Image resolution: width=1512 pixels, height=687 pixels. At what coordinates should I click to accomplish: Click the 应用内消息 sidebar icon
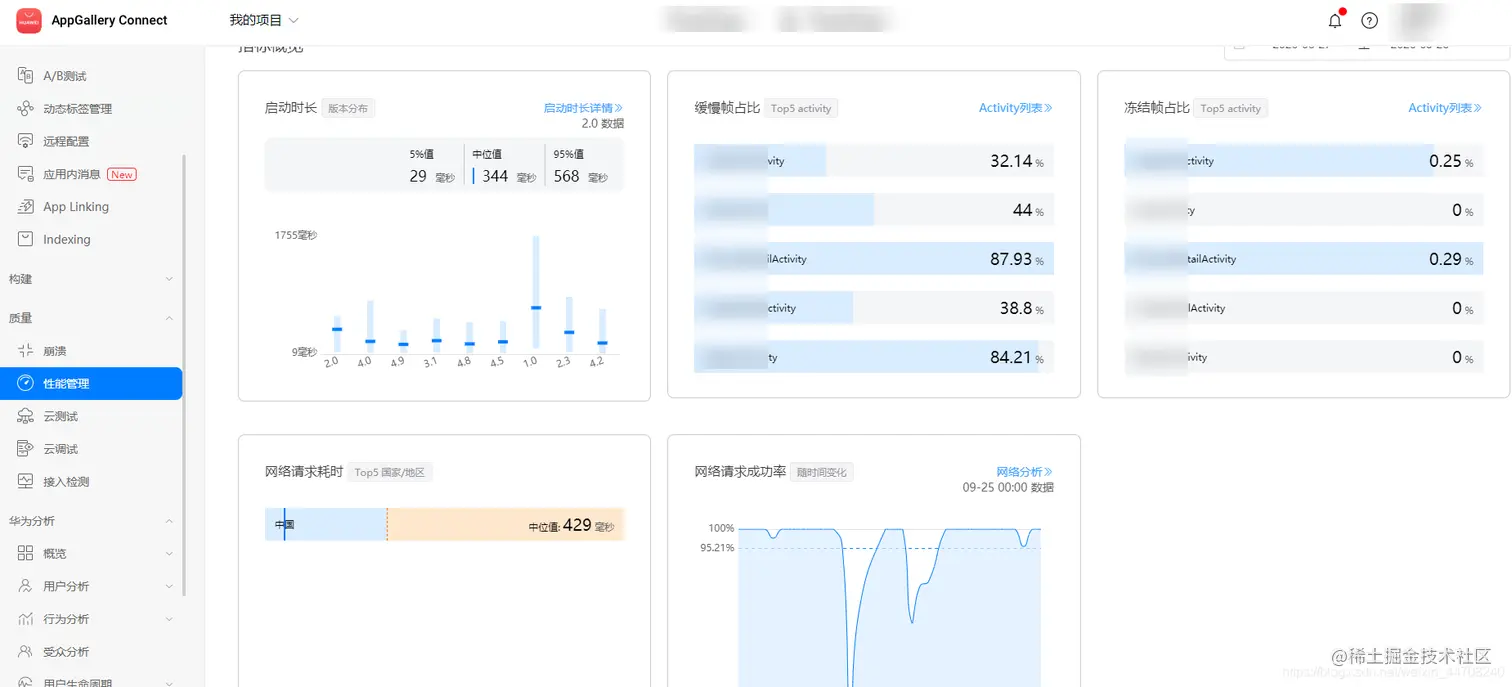26,174
